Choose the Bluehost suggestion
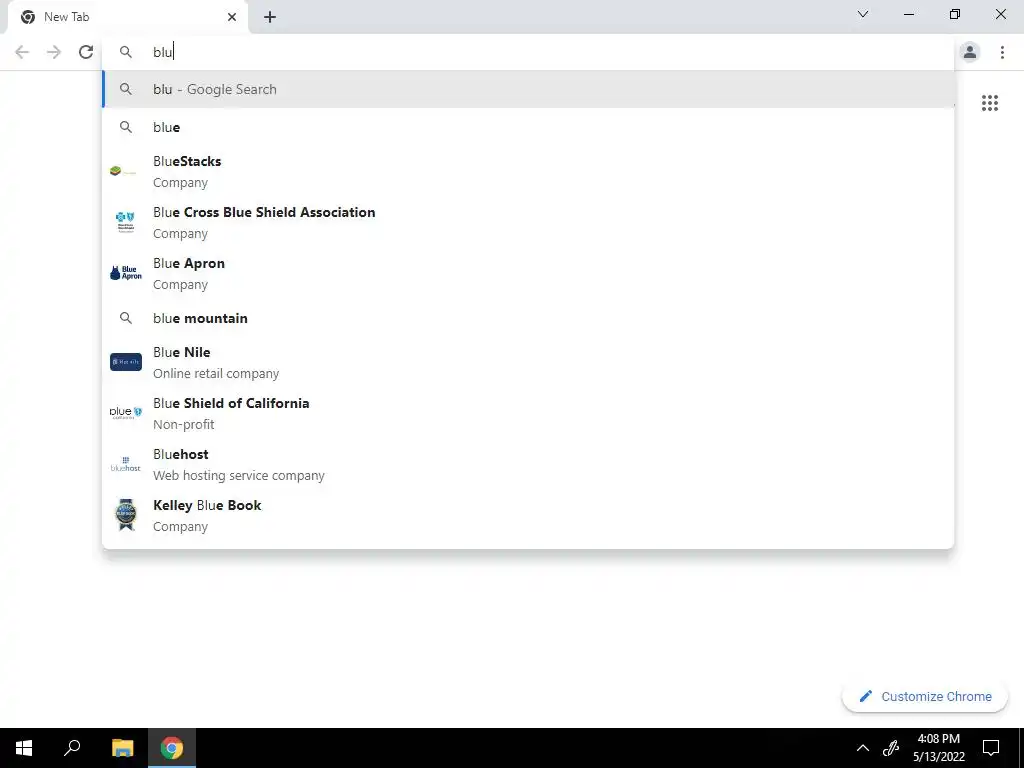The image size is (1024, 768). tap(528, 464)
